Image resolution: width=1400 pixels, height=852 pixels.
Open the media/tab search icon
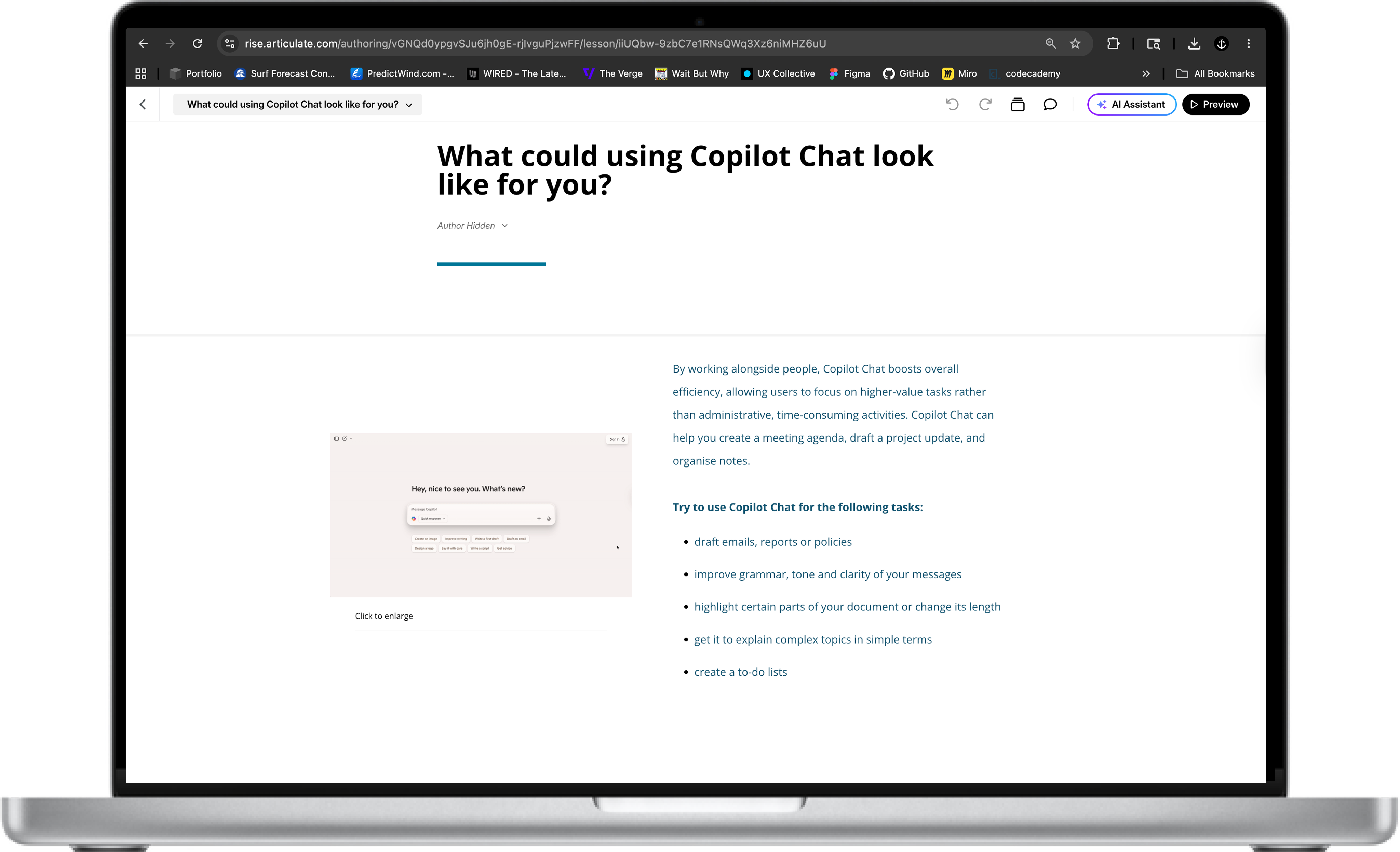coord(1154,44)
